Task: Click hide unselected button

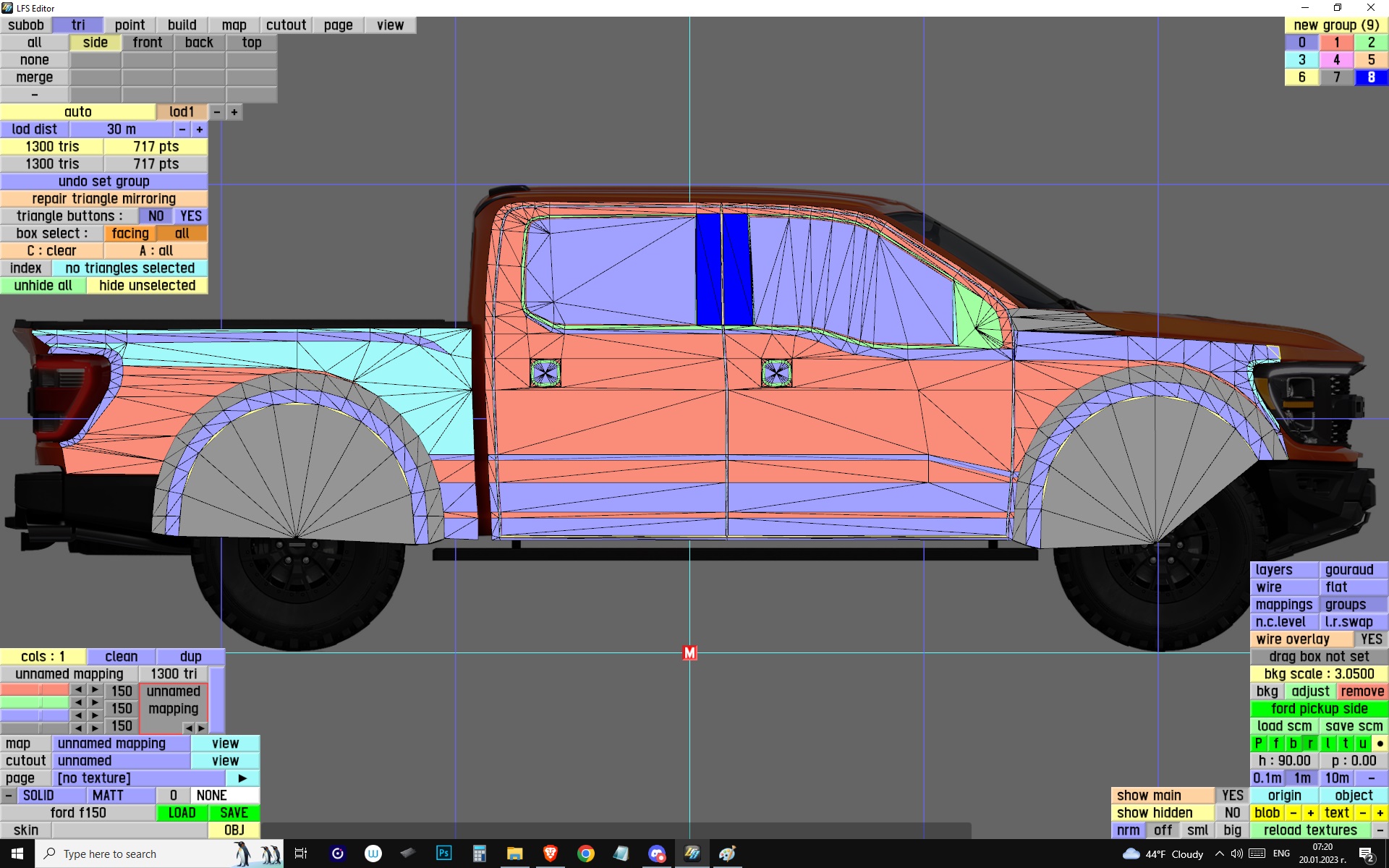Action: click(147, 286)
